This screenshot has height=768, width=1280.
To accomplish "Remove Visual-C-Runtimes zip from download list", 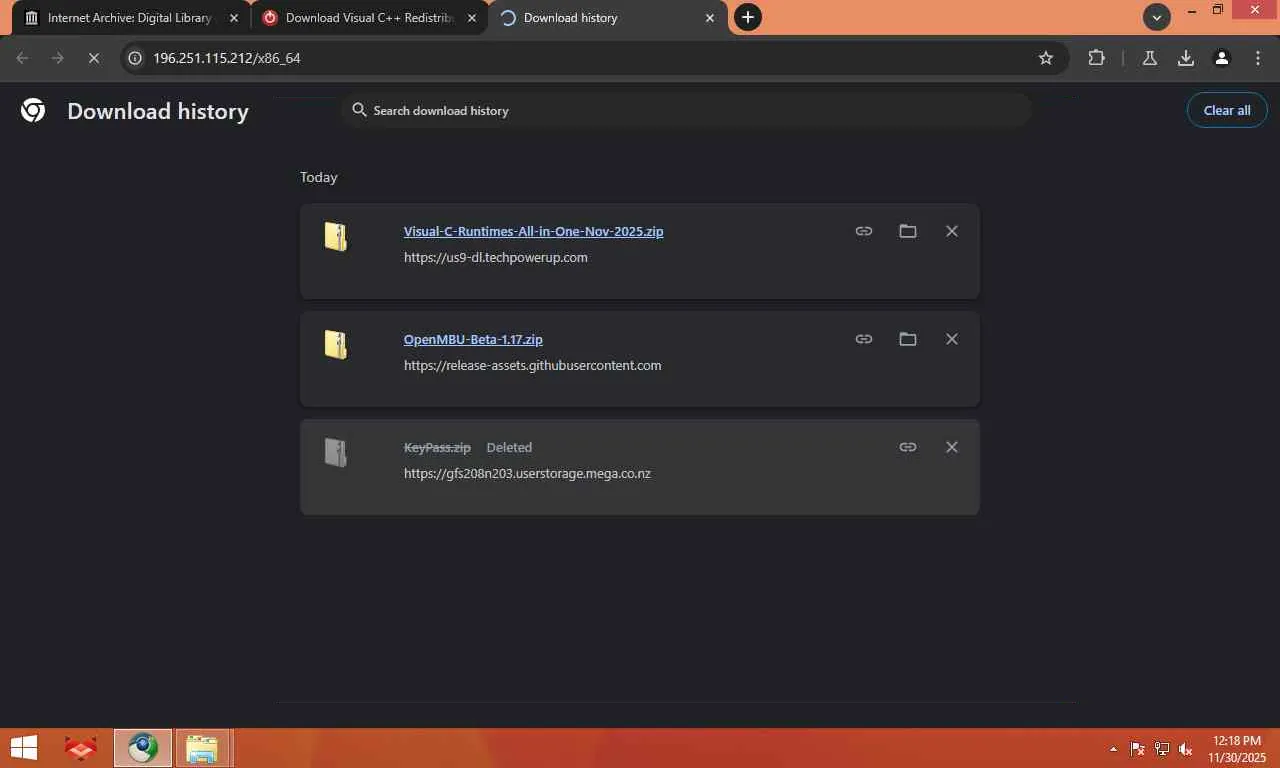I will click(952, 231).
